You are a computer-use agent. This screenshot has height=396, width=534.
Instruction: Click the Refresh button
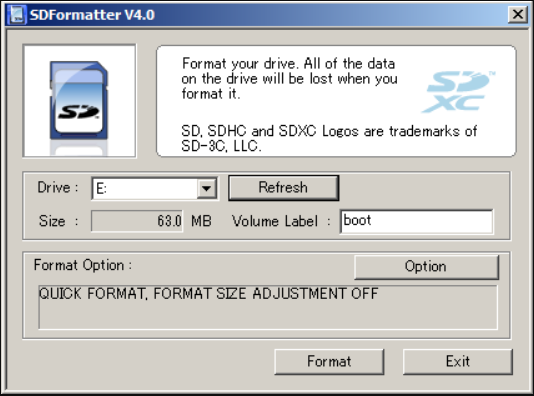tap(283, 188)
